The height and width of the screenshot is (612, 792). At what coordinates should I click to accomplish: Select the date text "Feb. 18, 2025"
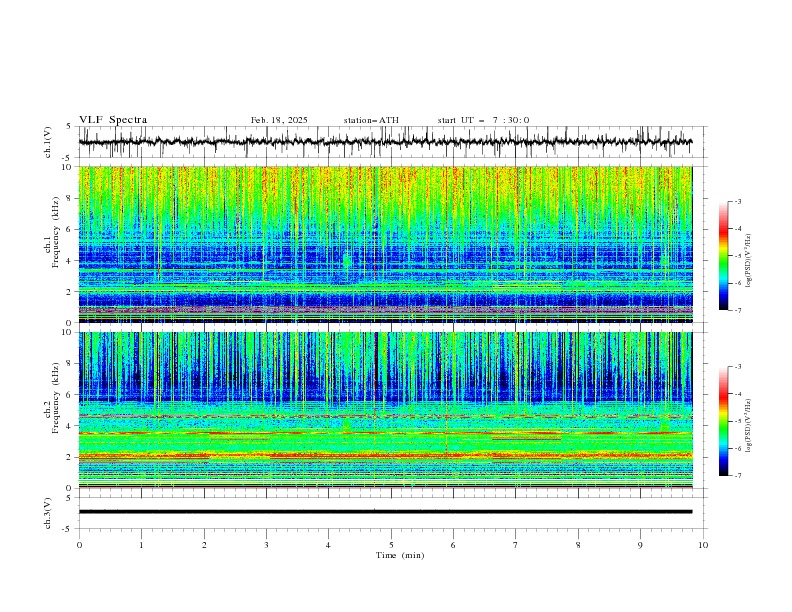[x=279, y=120]
